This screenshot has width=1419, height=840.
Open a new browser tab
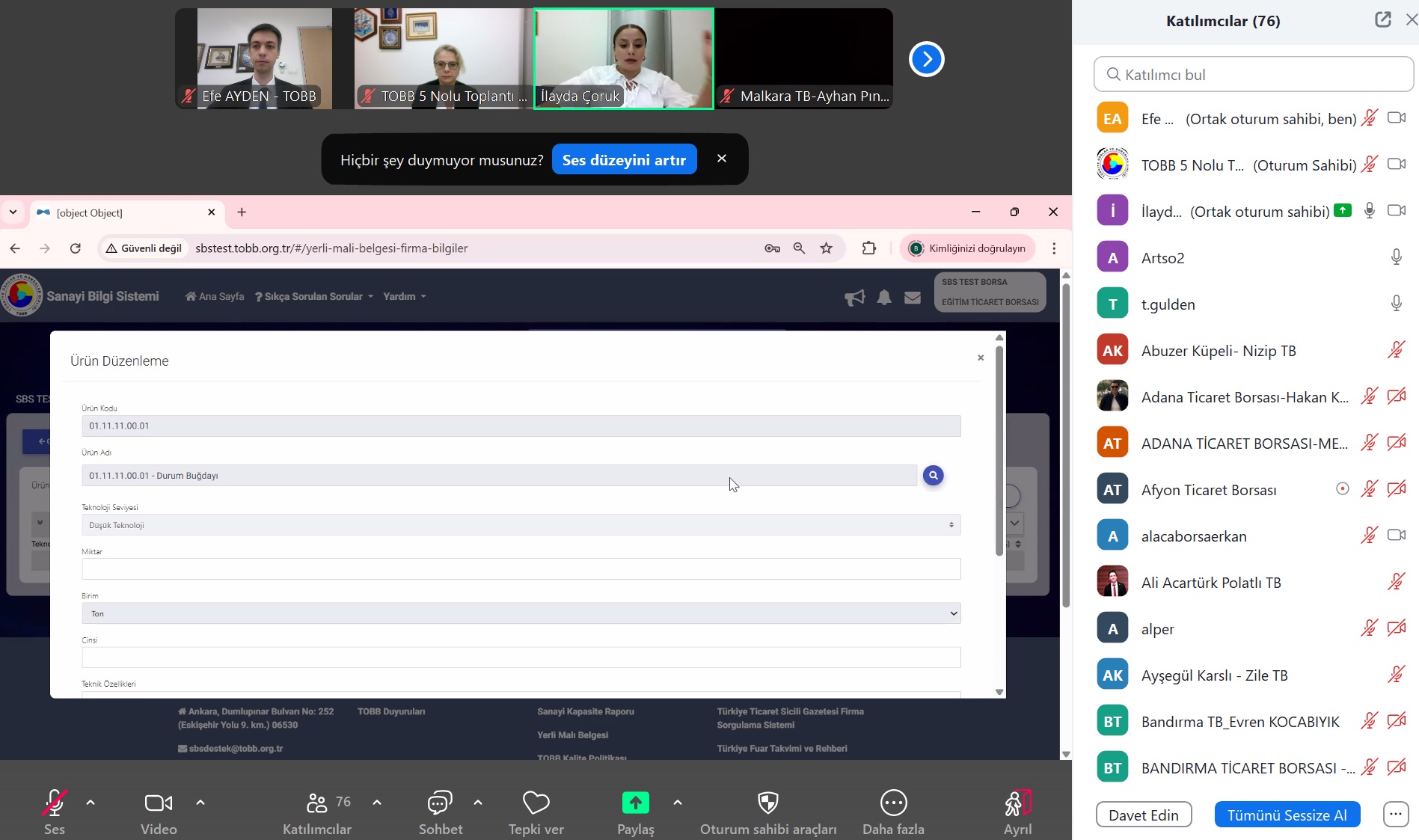242,212
